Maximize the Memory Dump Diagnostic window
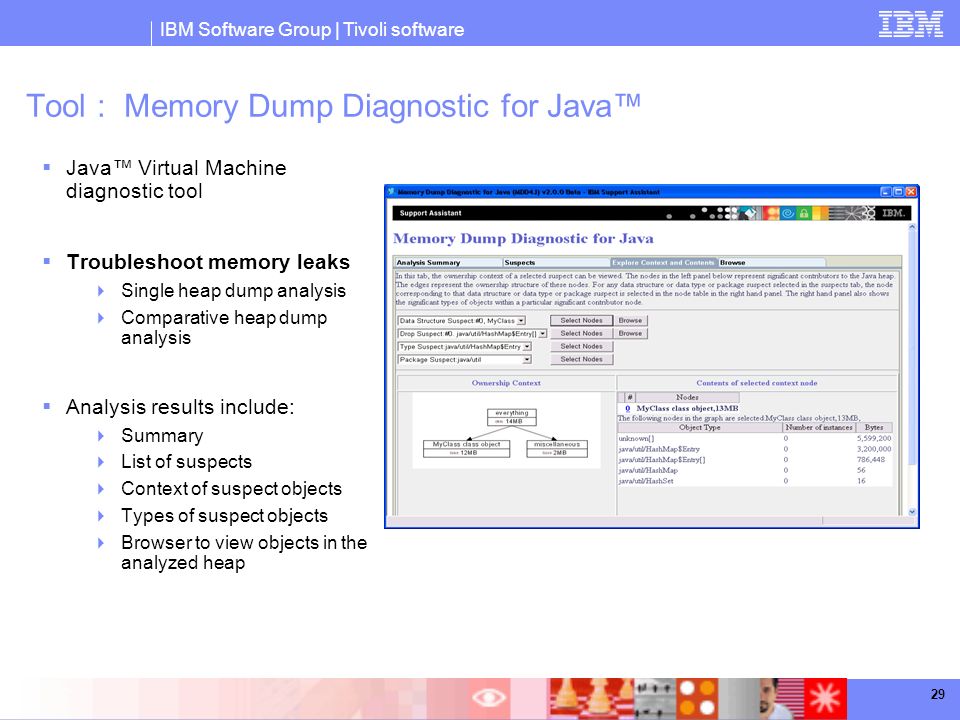This screenshot has height=720, width=960. click(898, 192)
